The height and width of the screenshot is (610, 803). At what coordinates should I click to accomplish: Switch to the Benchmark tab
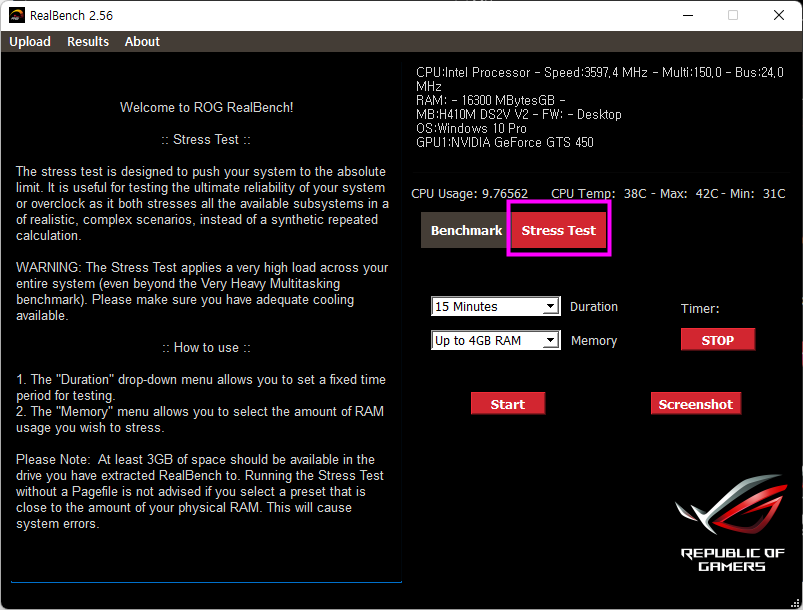click(x=466, y=230)
